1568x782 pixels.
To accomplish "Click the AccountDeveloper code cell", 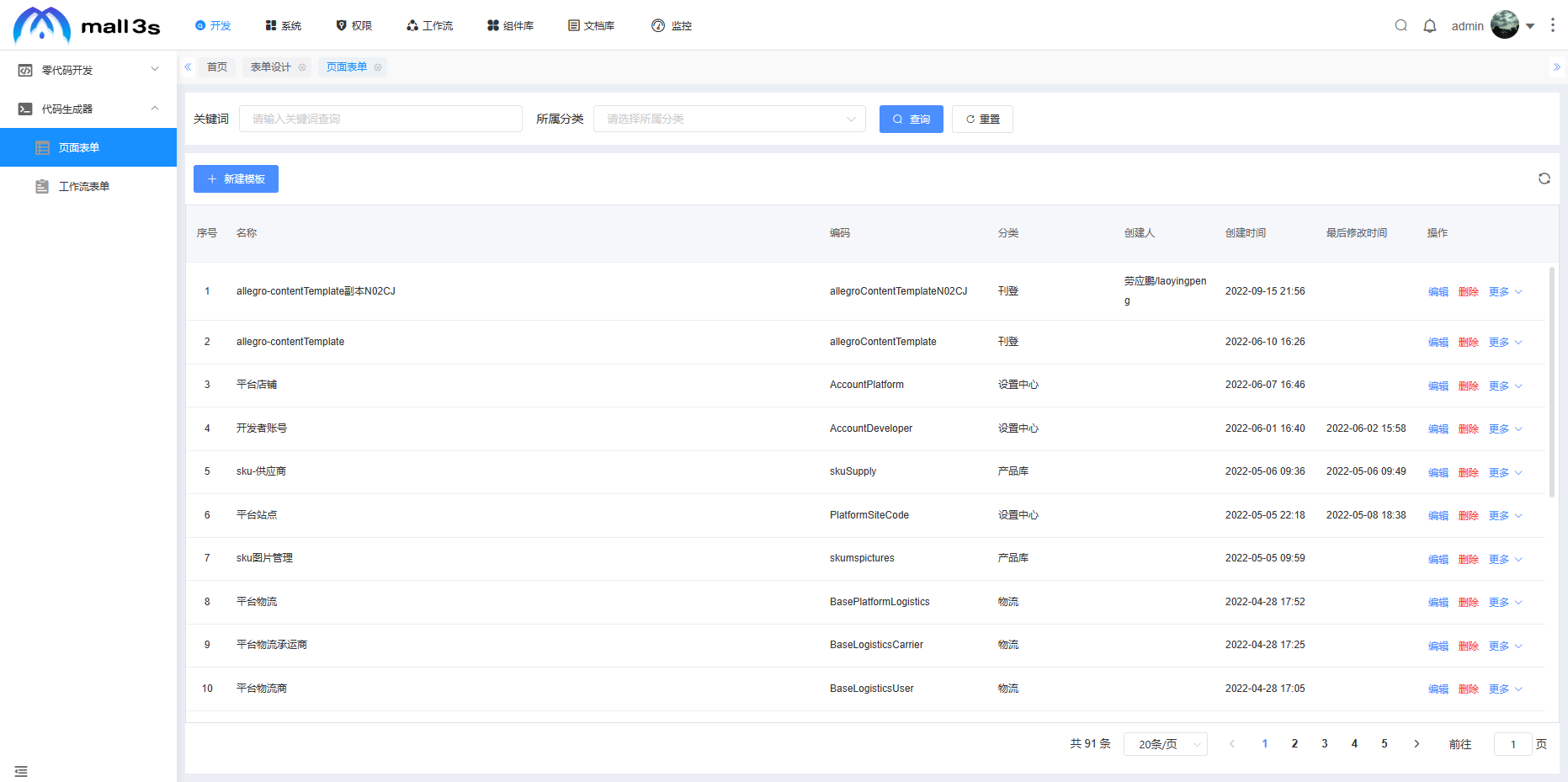I will click(x=871, y=428).
